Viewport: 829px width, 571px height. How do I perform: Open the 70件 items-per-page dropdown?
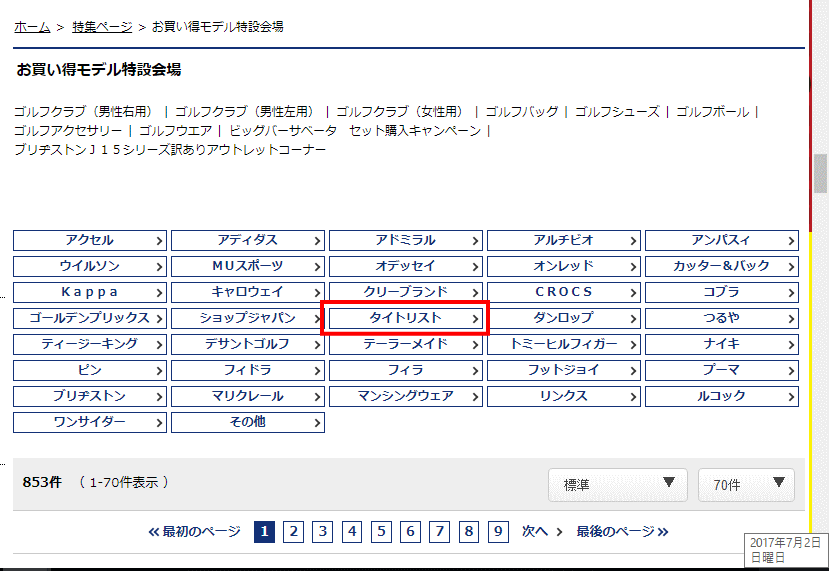746,484
